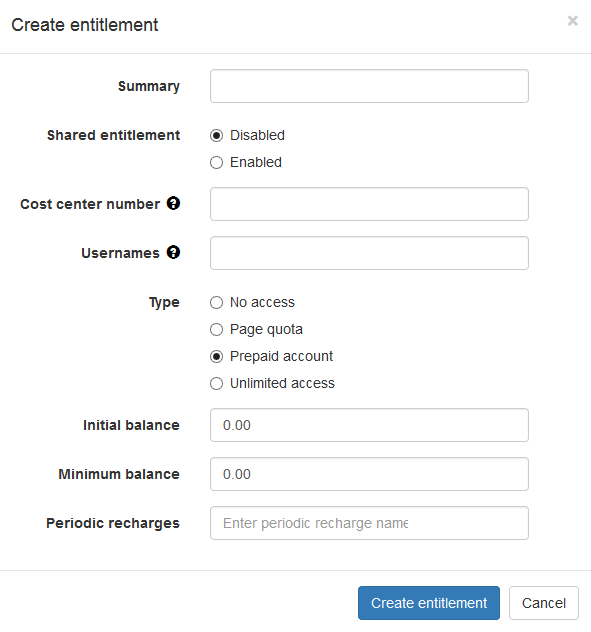Choose the Page quota type
Image resolution: width=591 pixels, height=632 pixels.
click(216, 329)
